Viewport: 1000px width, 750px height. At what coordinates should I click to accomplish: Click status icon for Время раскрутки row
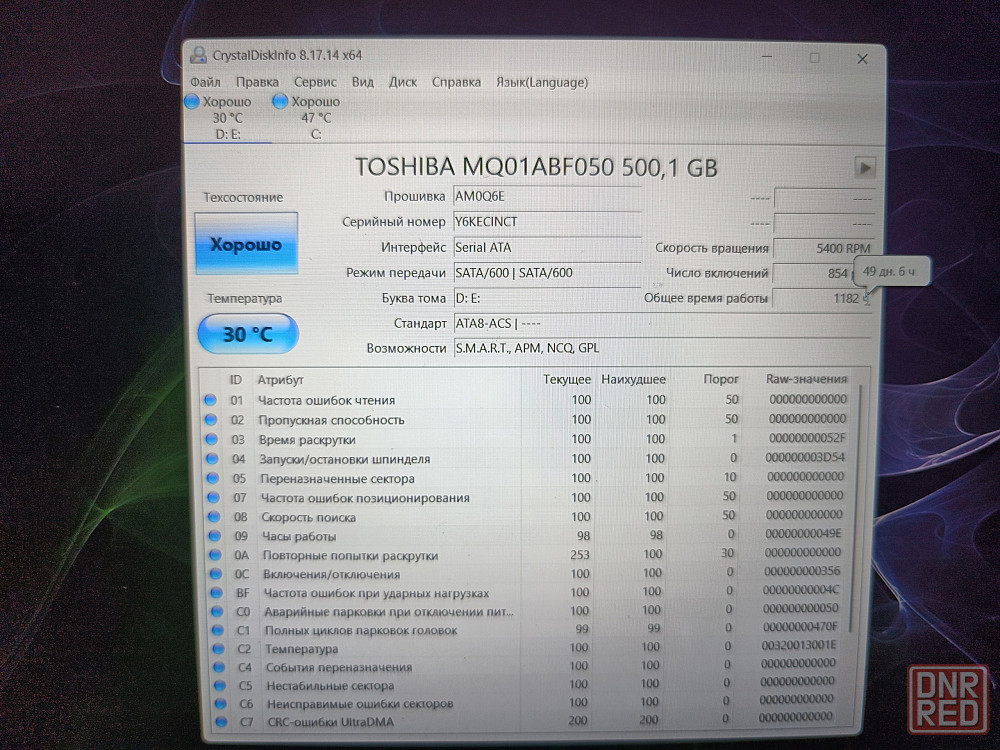[212, 439]
